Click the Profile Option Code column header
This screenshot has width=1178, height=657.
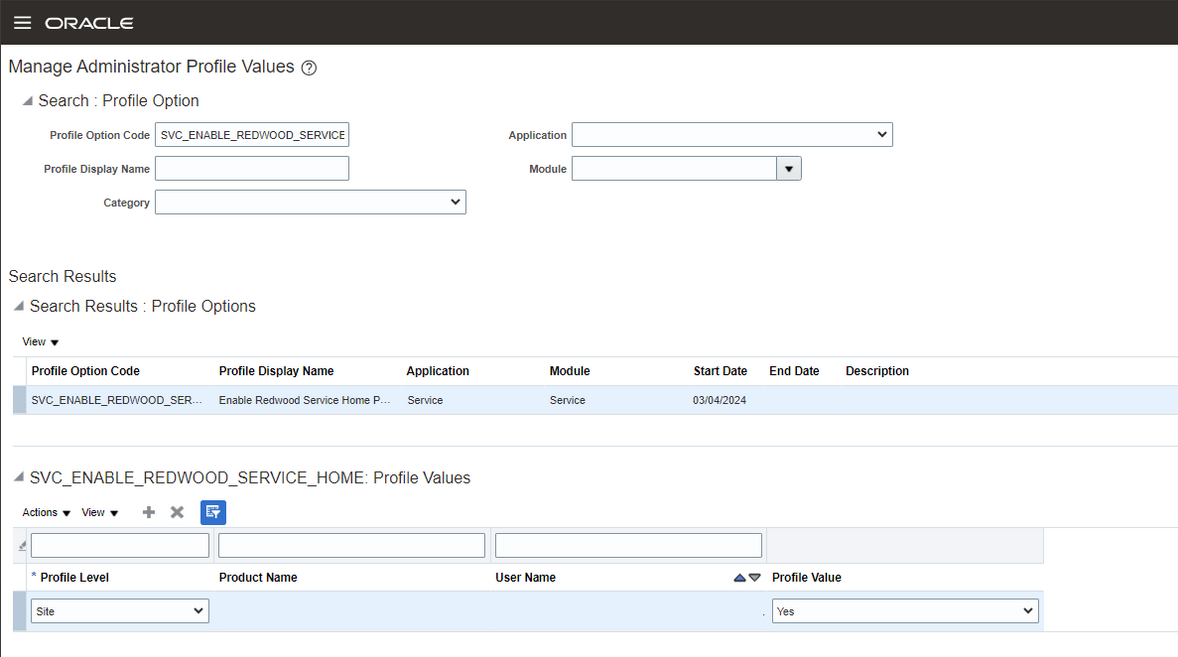pos(85,371)
